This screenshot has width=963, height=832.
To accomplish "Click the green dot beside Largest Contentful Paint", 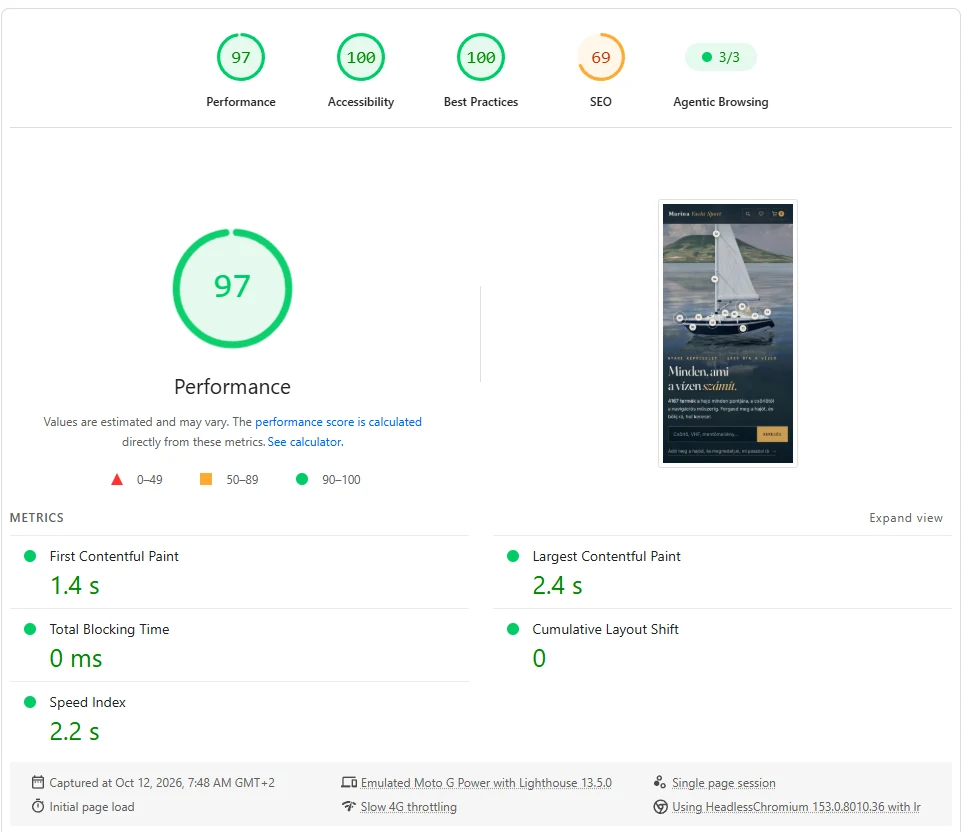I will (x=513, y=556).
